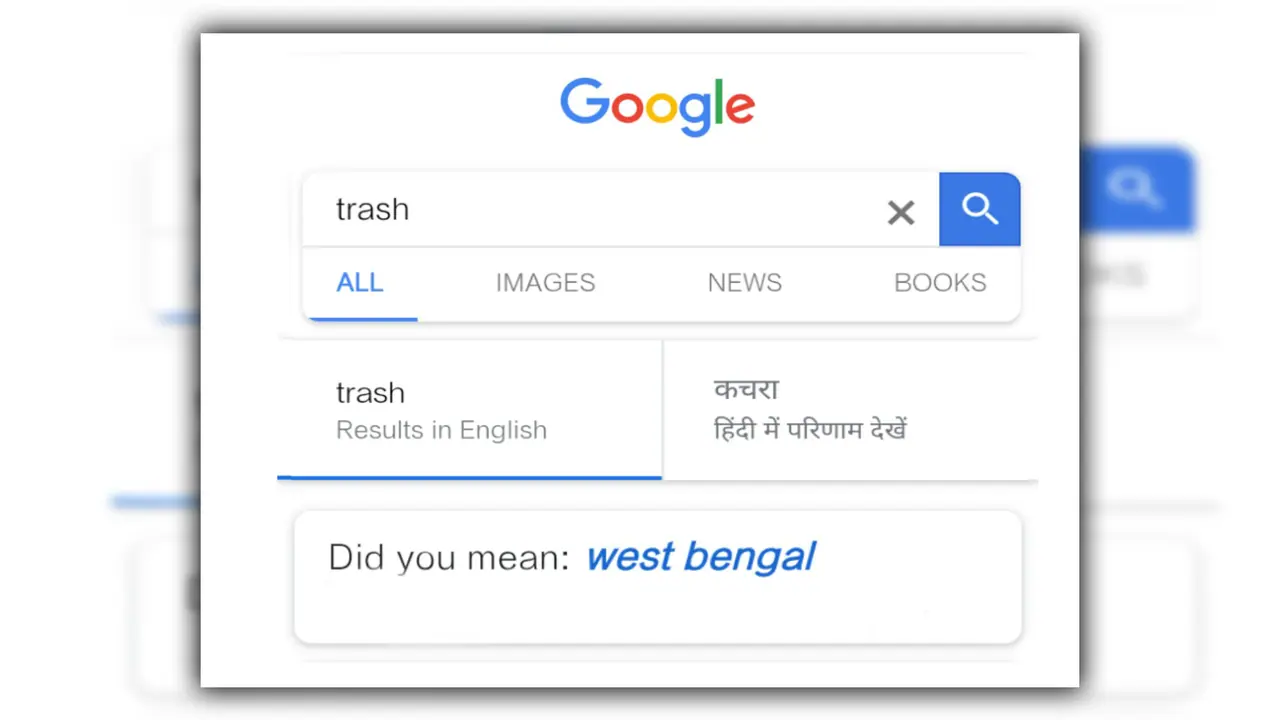Click the "Did you mean:" label text
1280x720 pixels.
[449, 558]
